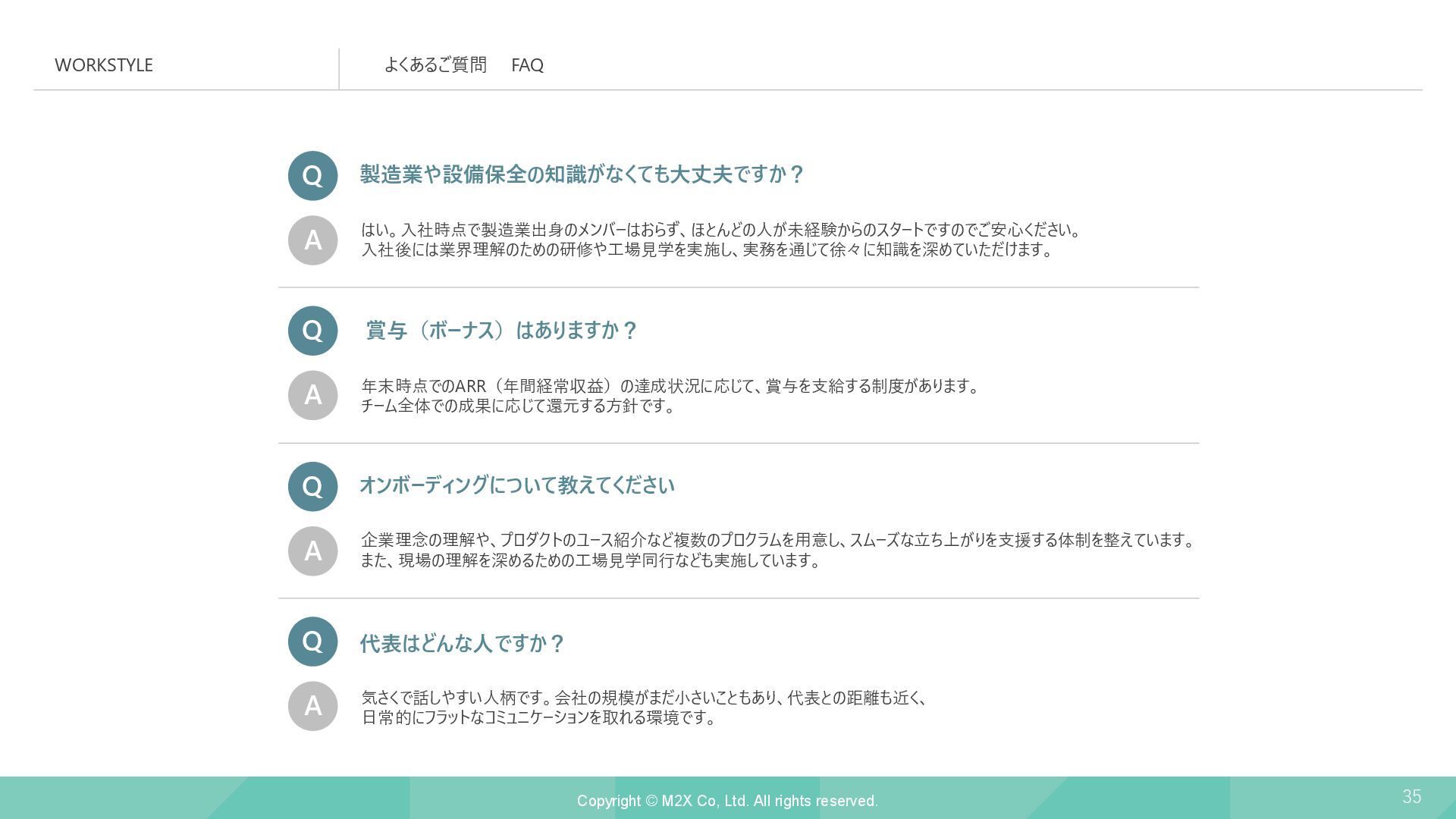Image resolution: width=1456 pixels, height=819 pixels.
Task: Click the A icon beside the manufacturing knowledge answer
Action: coord(312,240)
